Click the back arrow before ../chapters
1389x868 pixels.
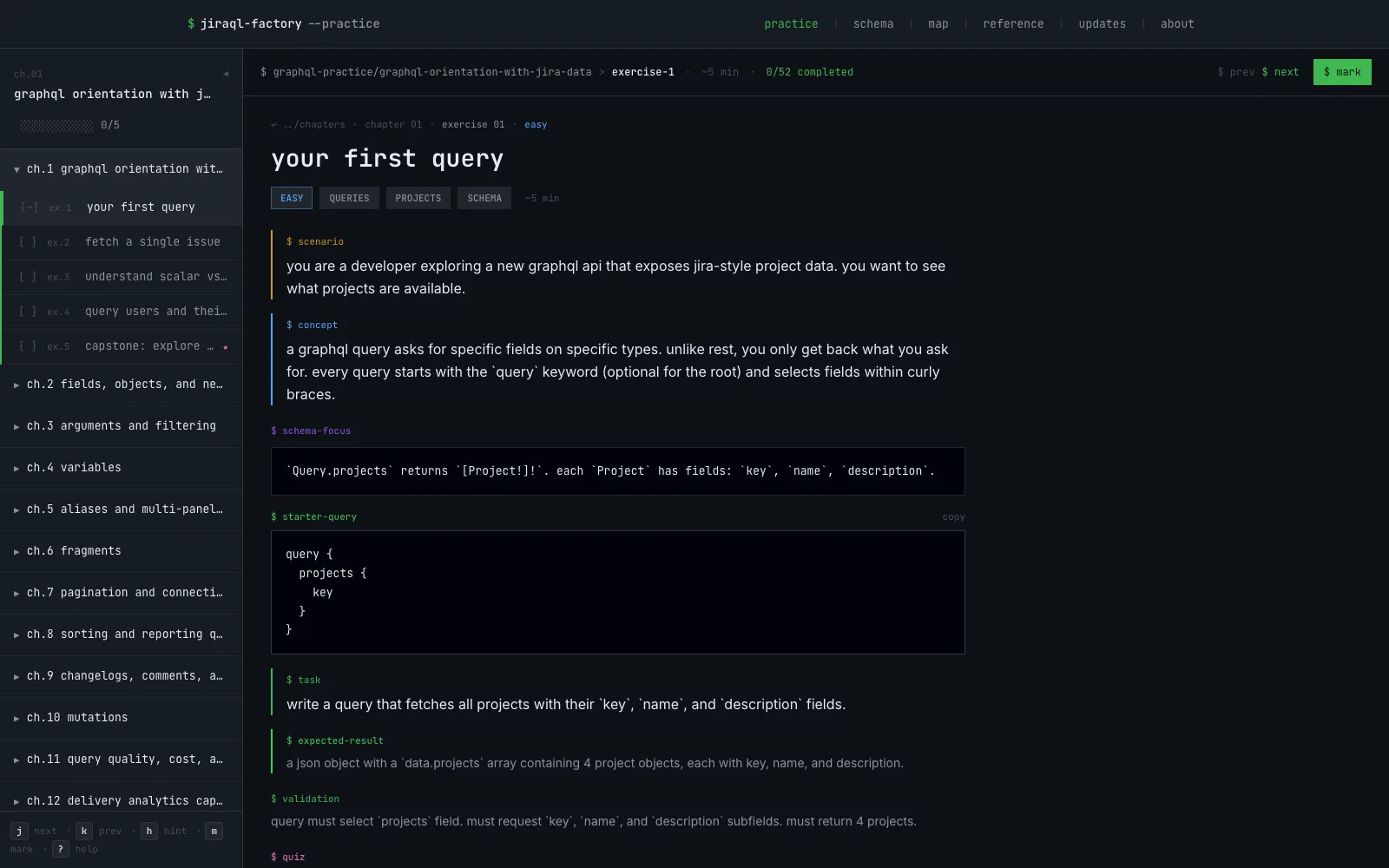[273, 125]
